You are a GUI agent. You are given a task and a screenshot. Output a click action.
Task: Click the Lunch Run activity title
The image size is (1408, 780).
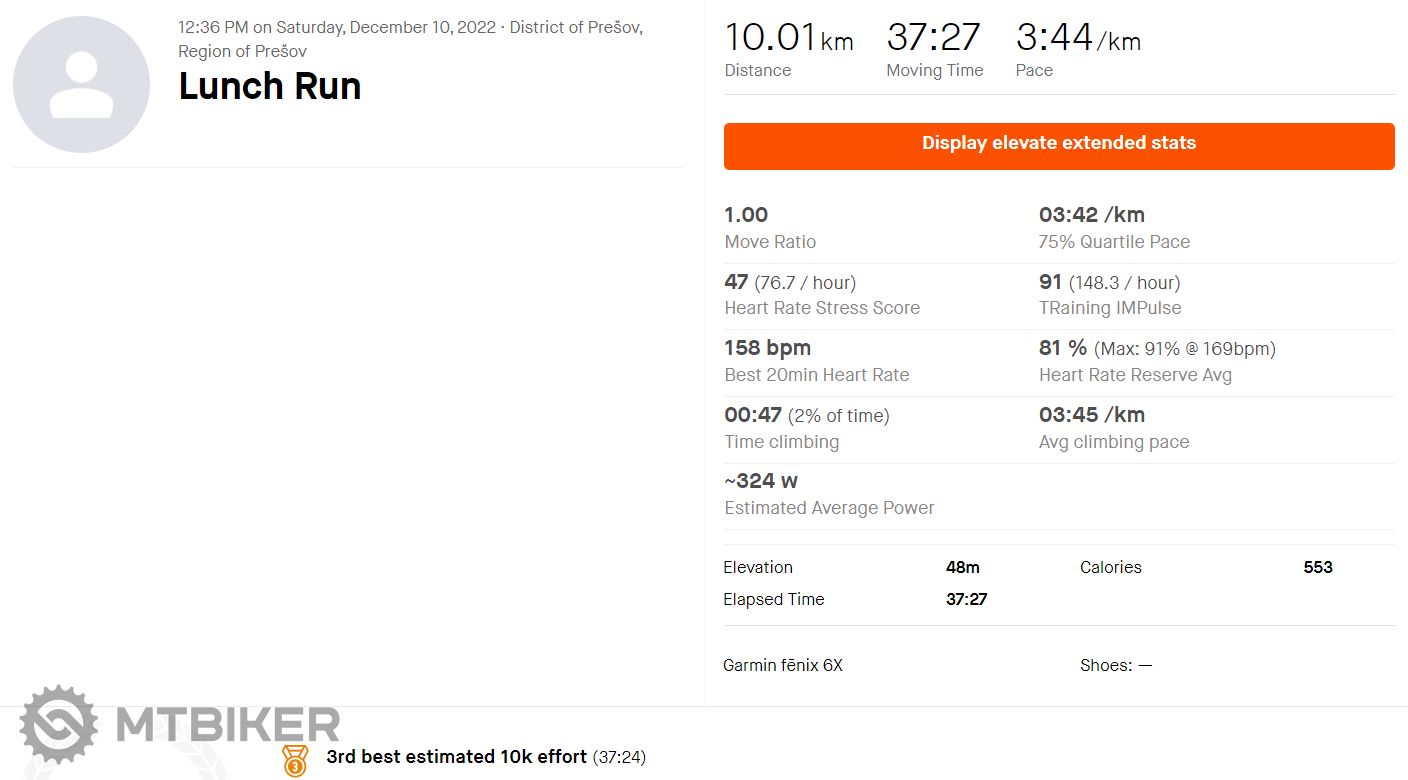point(269,86)
